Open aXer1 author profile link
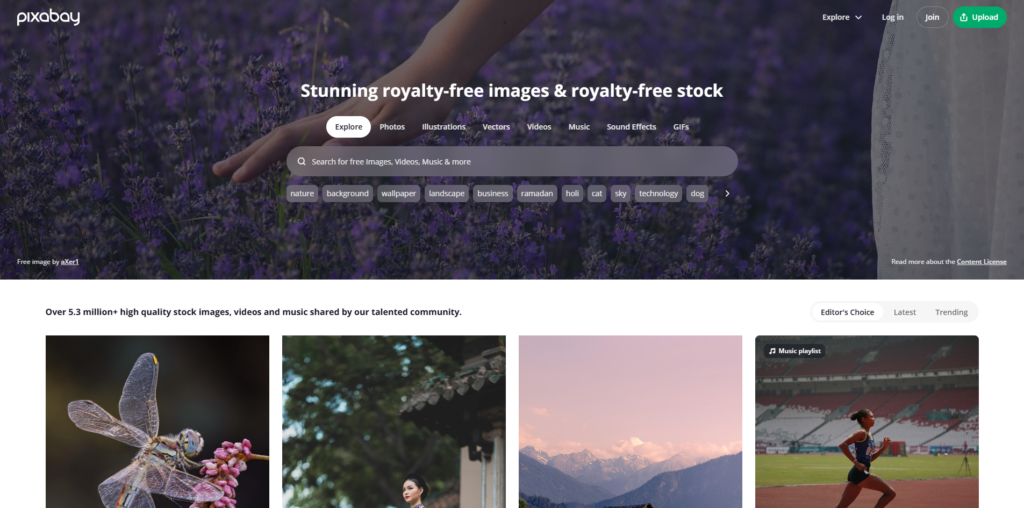This screenshot has width=1024, height=508. point(70,262)
